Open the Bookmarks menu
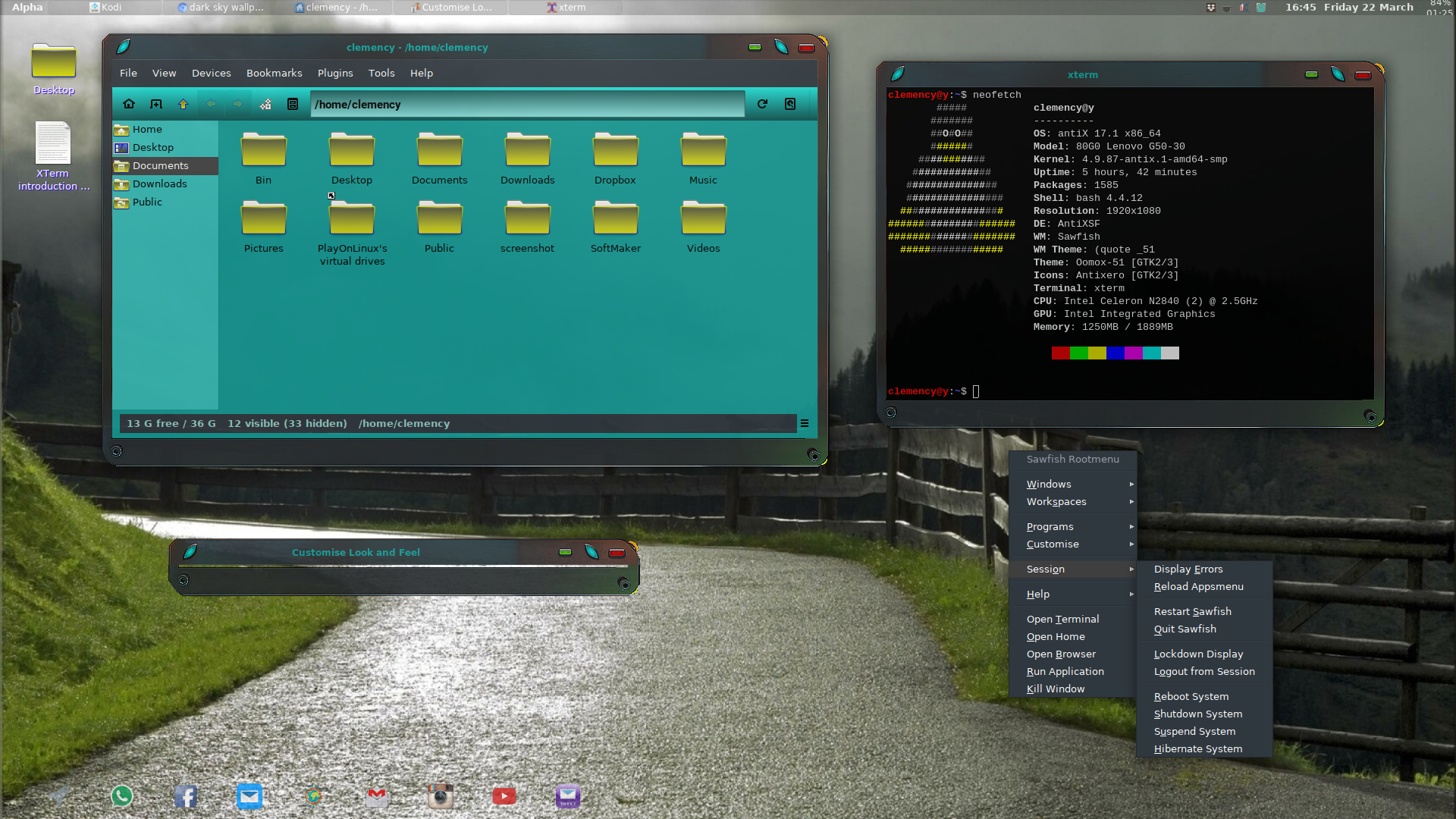 274,73
